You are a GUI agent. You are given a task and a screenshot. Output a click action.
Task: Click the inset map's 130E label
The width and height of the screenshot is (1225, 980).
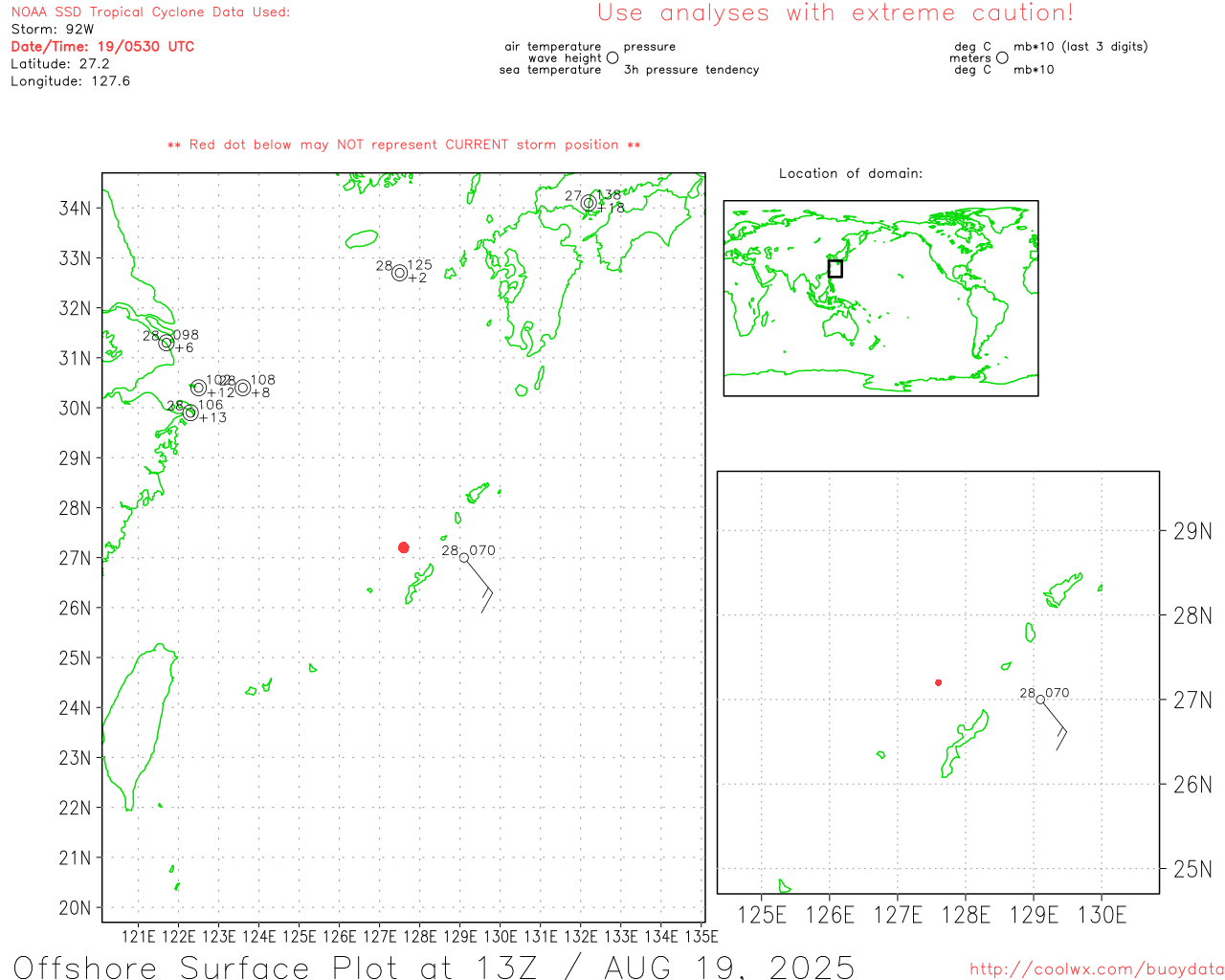1102,915
